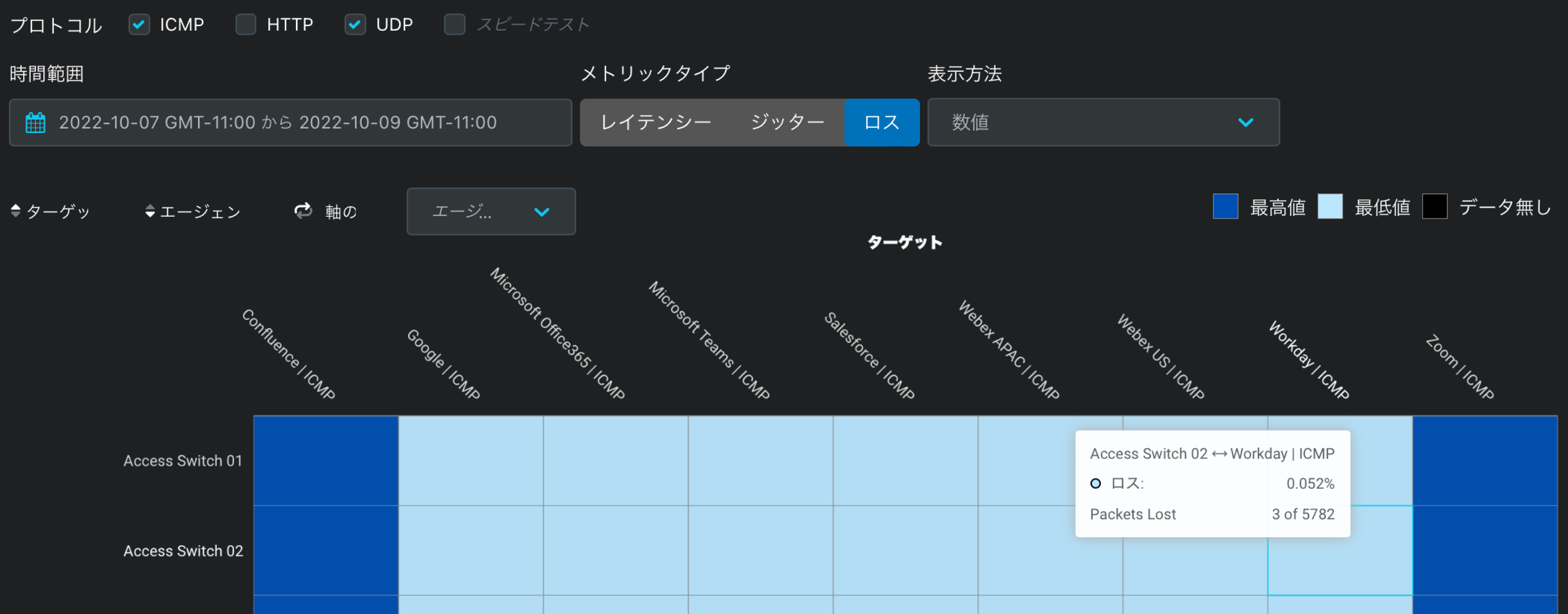The height and width of the screenshot is (614, 1568).
Task: Click the Microsoft Teams | ICMP header
Action: coord(710,340)
